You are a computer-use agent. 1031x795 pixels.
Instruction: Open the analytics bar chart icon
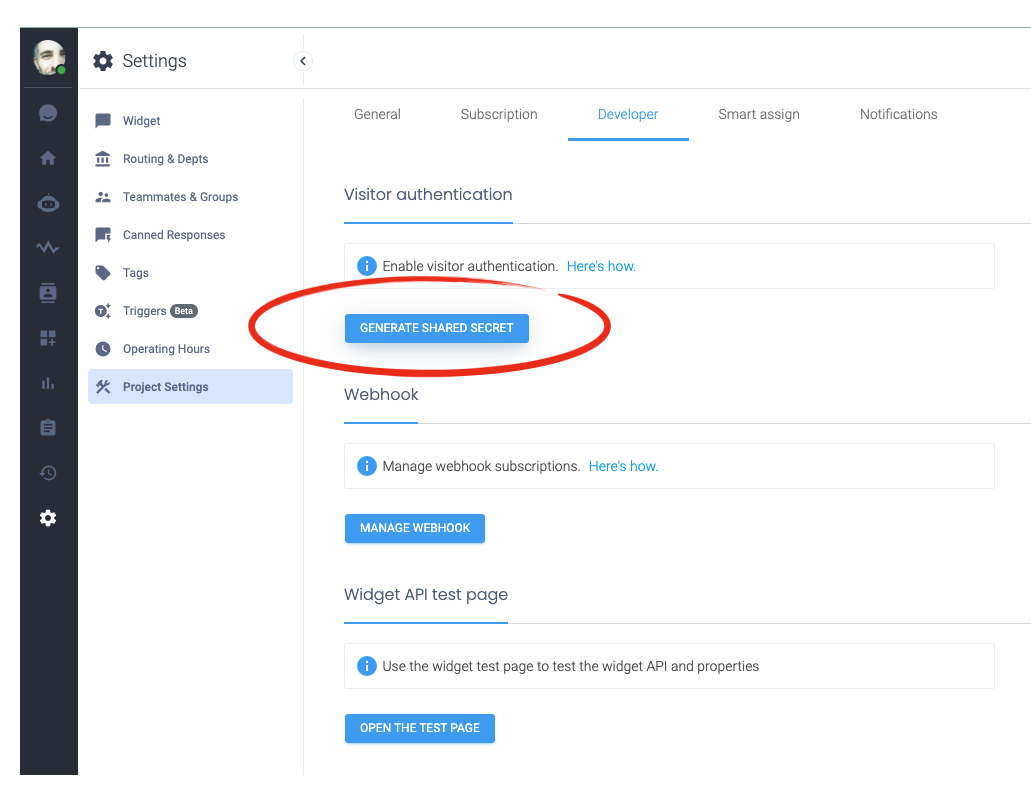pos(48,383)
